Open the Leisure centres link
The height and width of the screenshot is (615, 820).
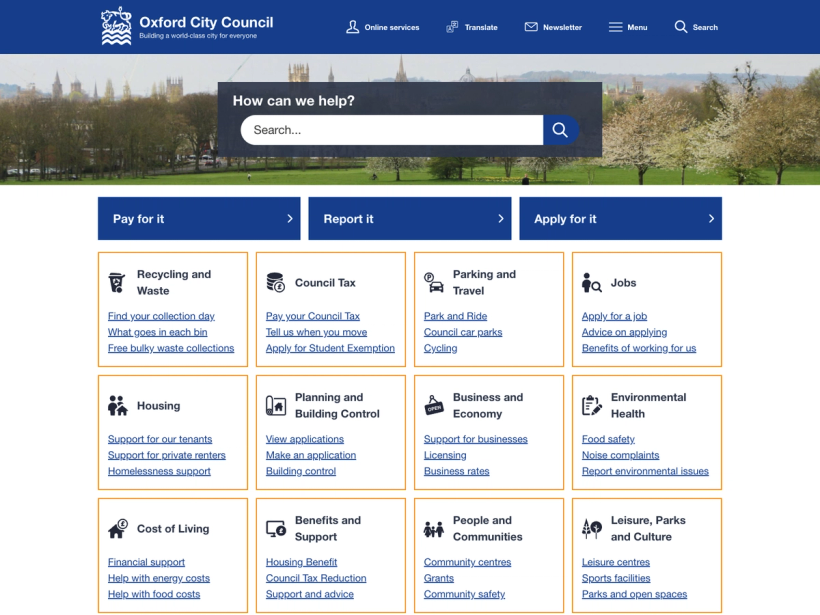click(x=616, y=562)
